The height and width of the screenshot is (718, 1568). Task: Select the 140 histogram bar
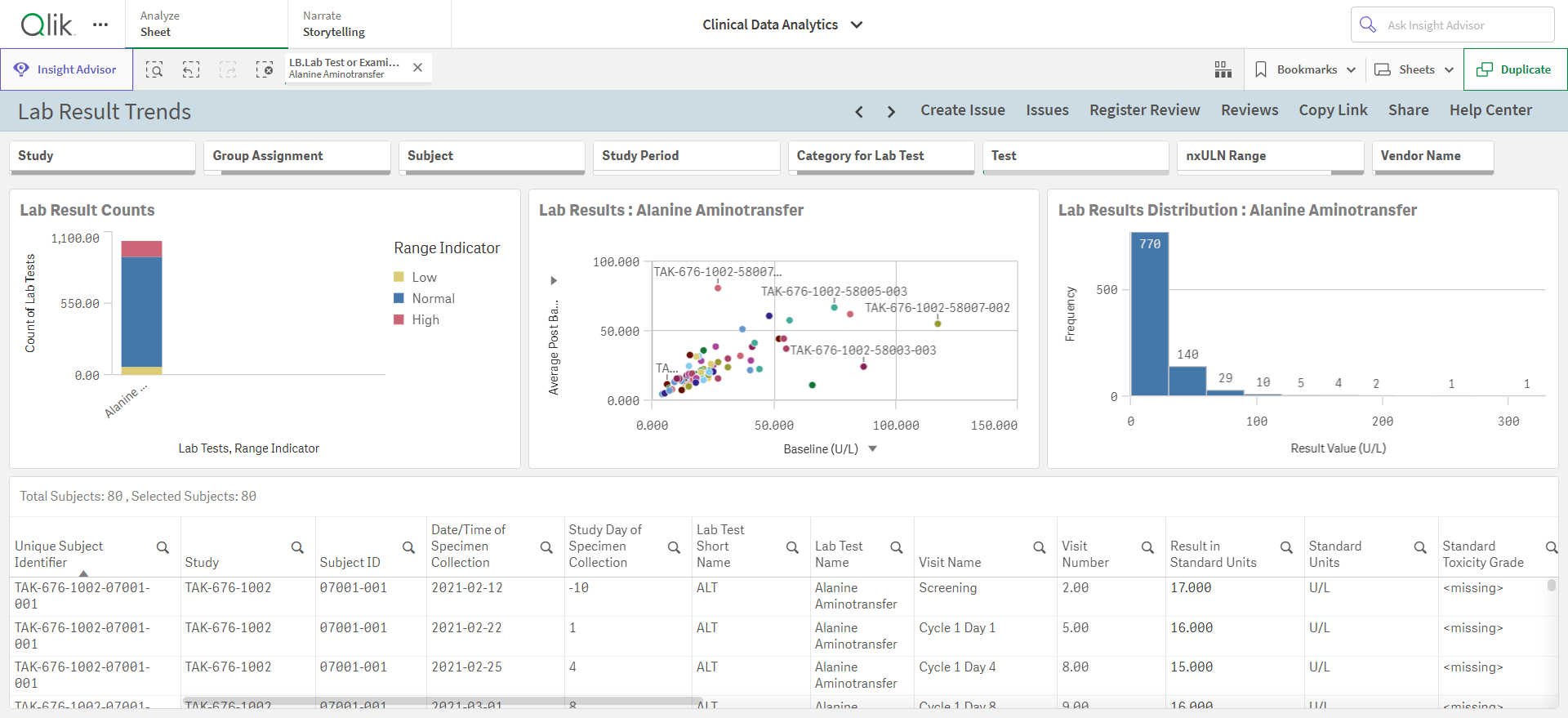1187,381
